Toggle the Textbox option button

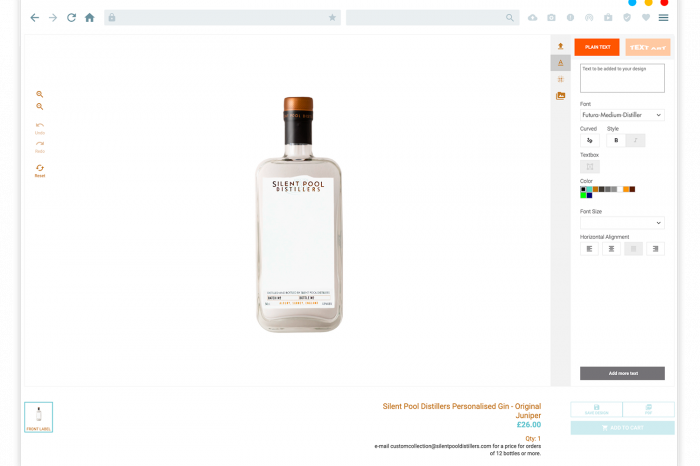coord(589,167)
